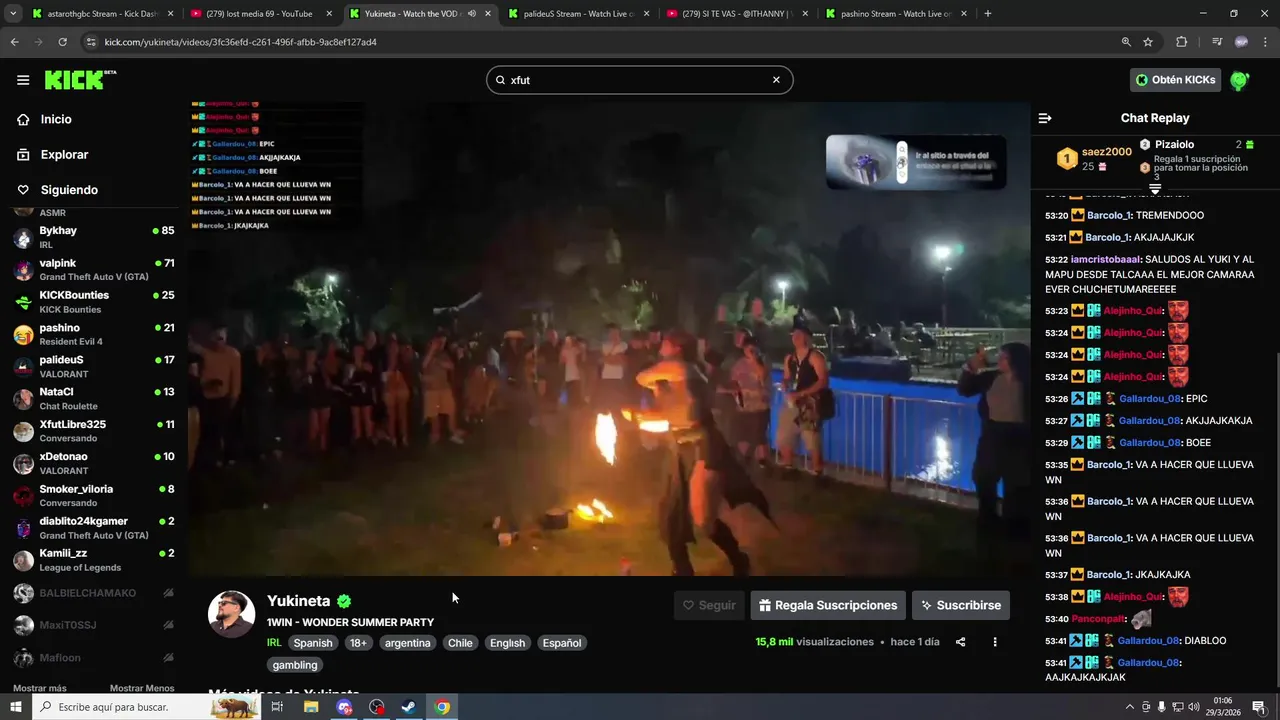The image size is (1280, 720).
Task: Switch to SI TE VAS YouTube tab
Action: click(x=736, y=14)
